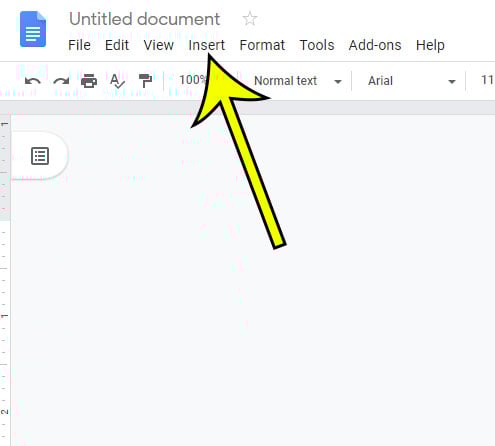Click the vertical ruler on the left
This screenshot has width=495, height=446.
pyautogui.click(x=5, y=280)
